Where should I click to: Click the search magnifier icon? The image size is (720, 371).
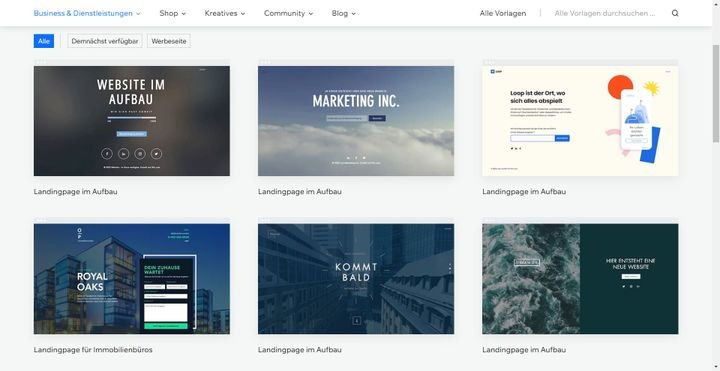click(675, 13)
